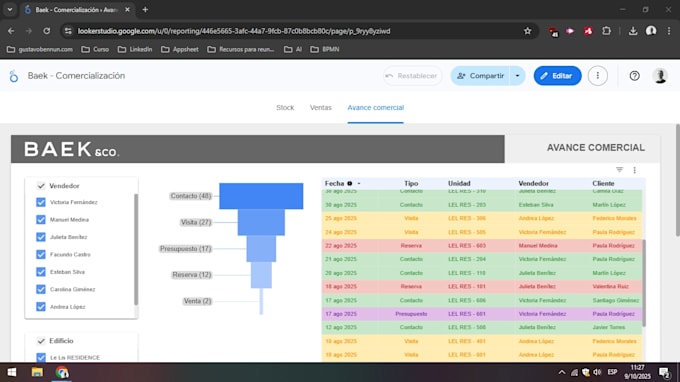Open the volume control in system tray

[597, 372]
